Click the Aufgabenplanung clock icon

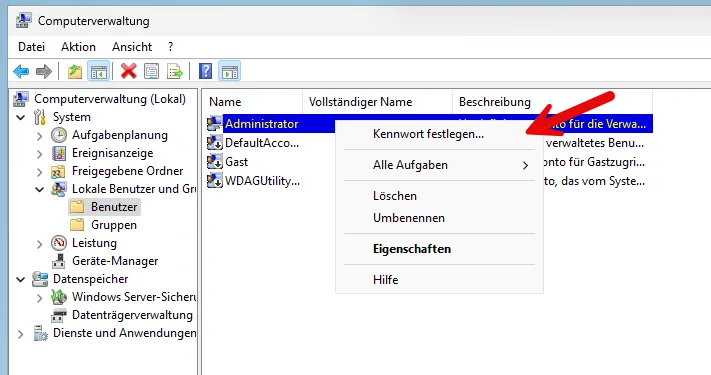59,135
